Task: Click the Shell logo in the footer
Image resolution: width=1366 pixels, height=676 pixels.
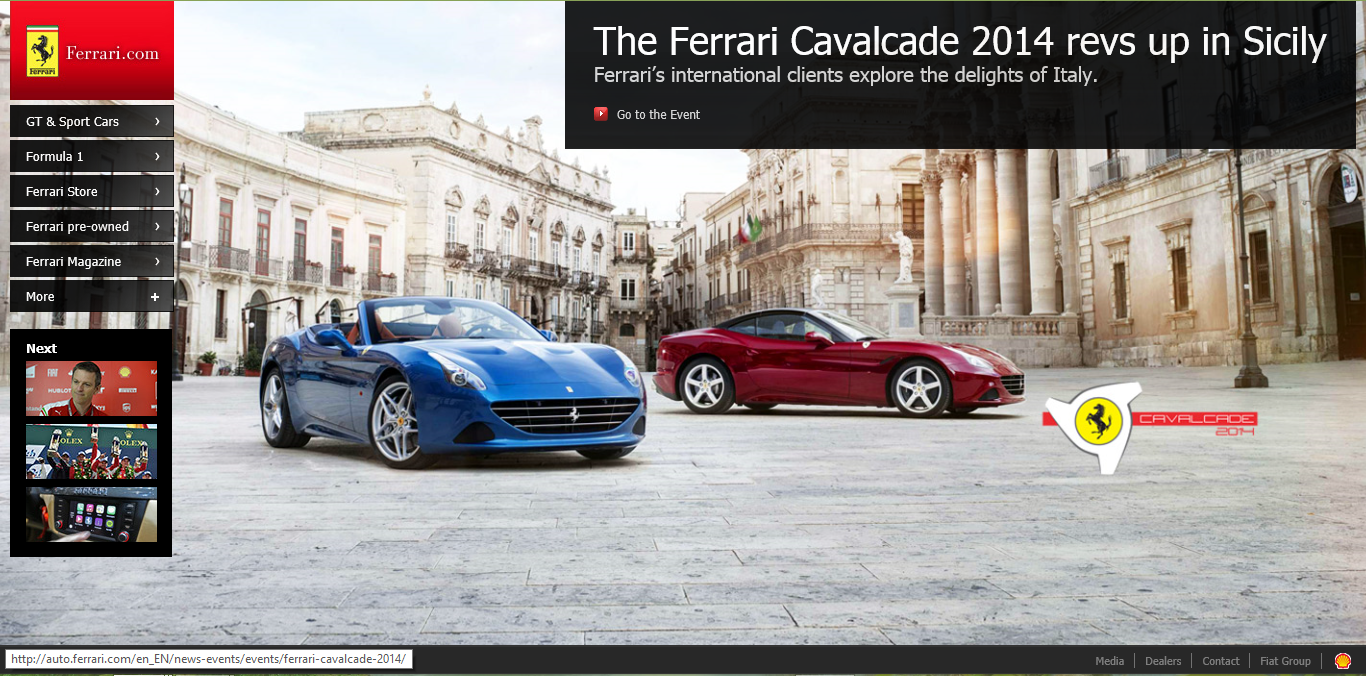Action: (1342, 661)
